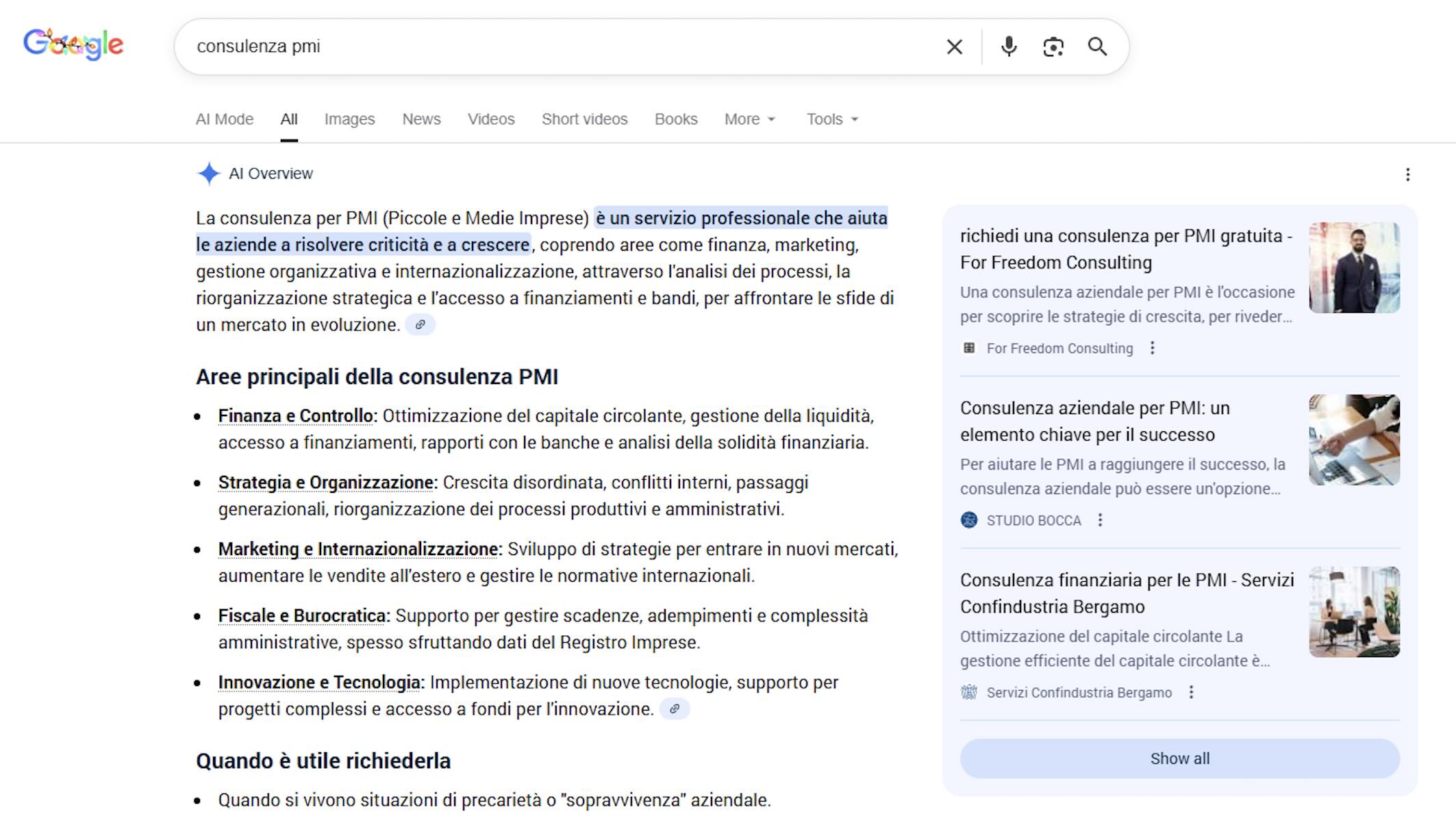This screenshot has height=831, width=1456.
Task: Click 'Innovazione e Tecnologia' underlined term
Action: pyautogui.click(x=319, y=682)
